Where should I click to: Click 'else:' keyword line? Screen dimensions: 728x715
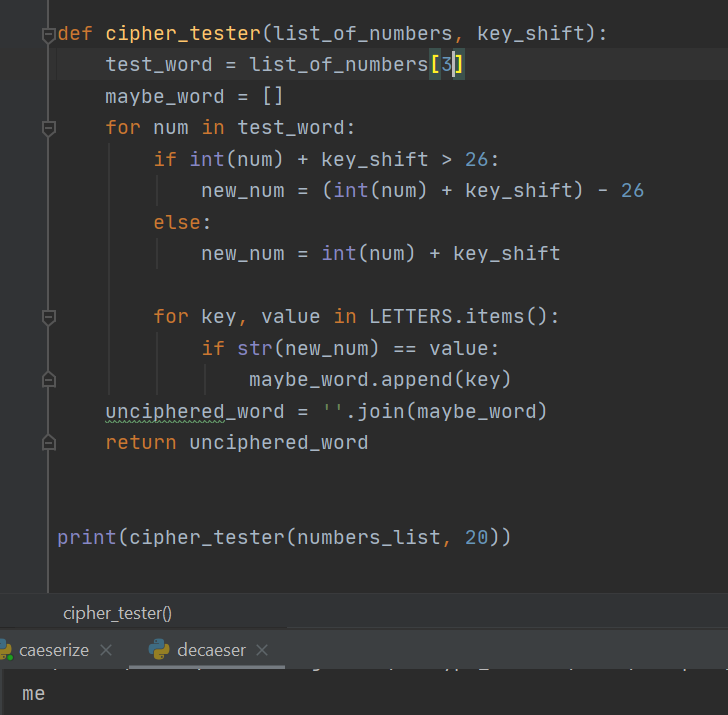pos(182,223)
